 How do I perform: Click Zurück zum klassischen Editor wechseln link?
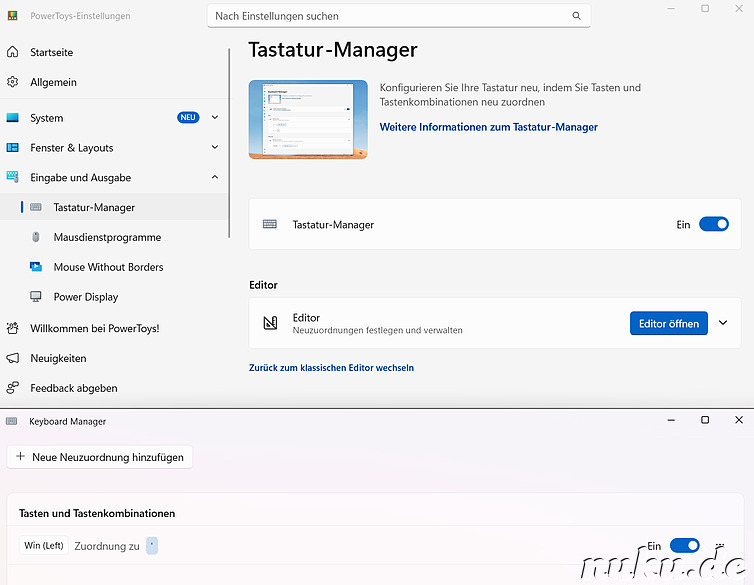(331, 368)
